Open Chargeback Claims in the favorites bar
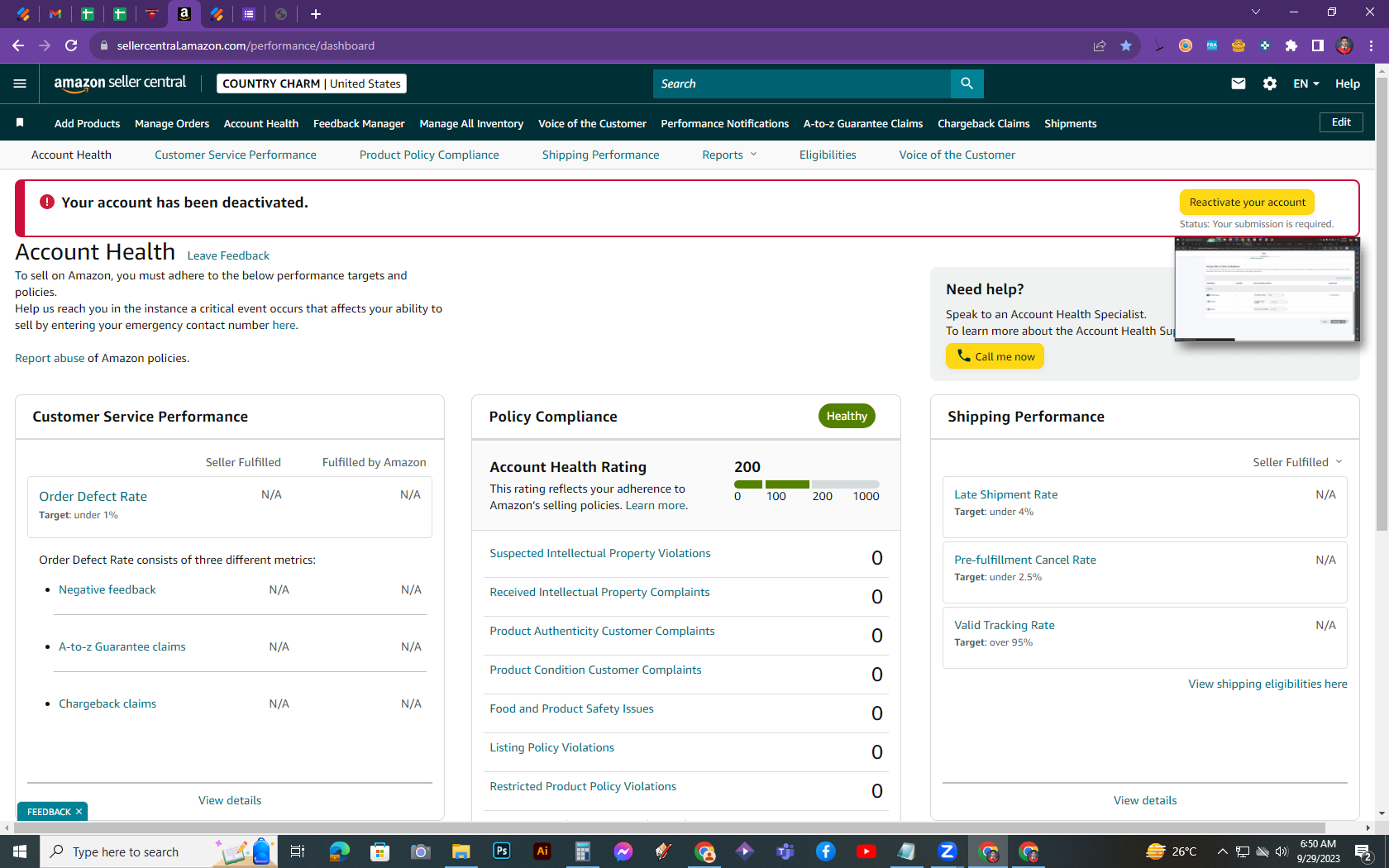The height and width of the screenshot is (868, 1389). tap(984, 123)
